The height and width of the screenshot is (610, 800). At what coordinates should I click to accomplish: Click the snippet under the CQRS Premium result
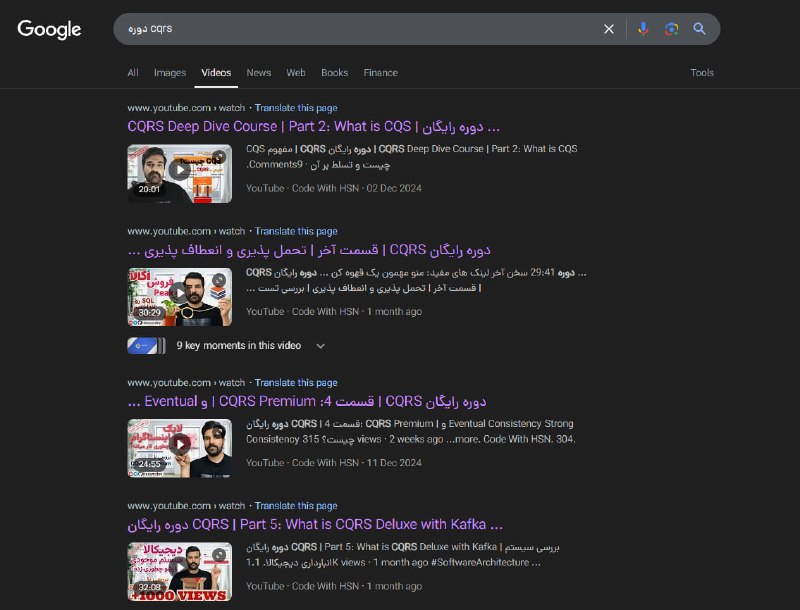pyautogui.click(x=411, y=431)
